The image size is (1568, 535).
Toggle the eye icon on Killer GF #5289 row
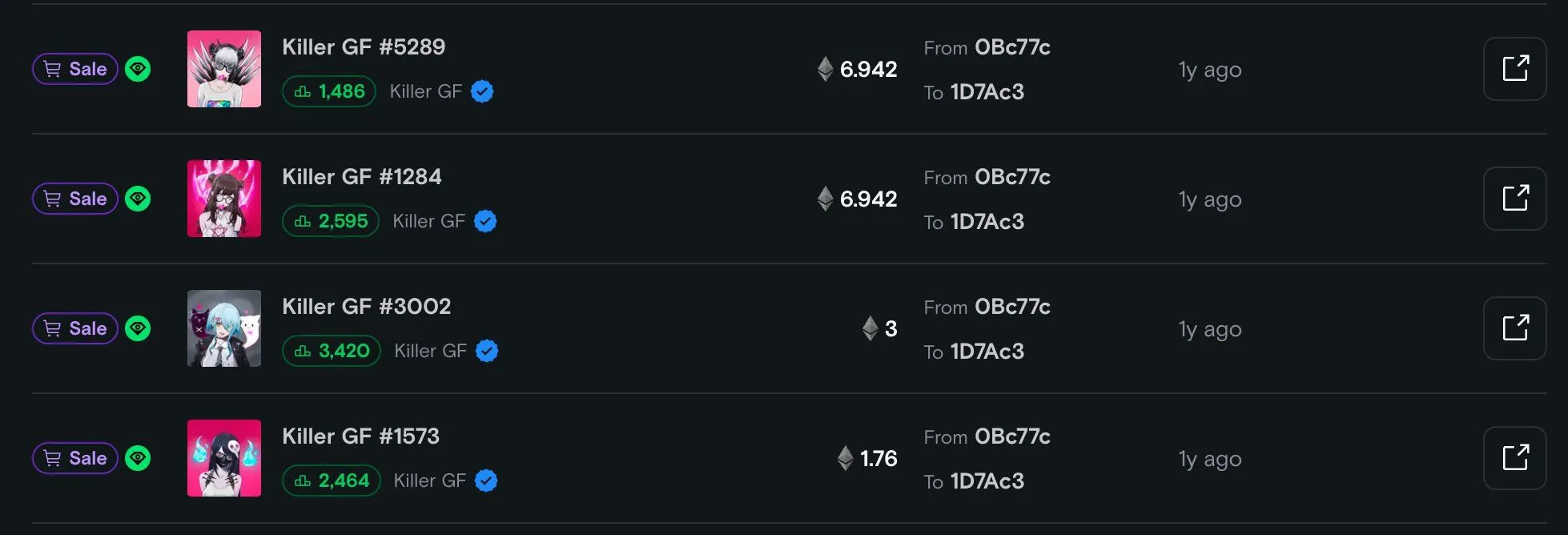click(138, 70)
